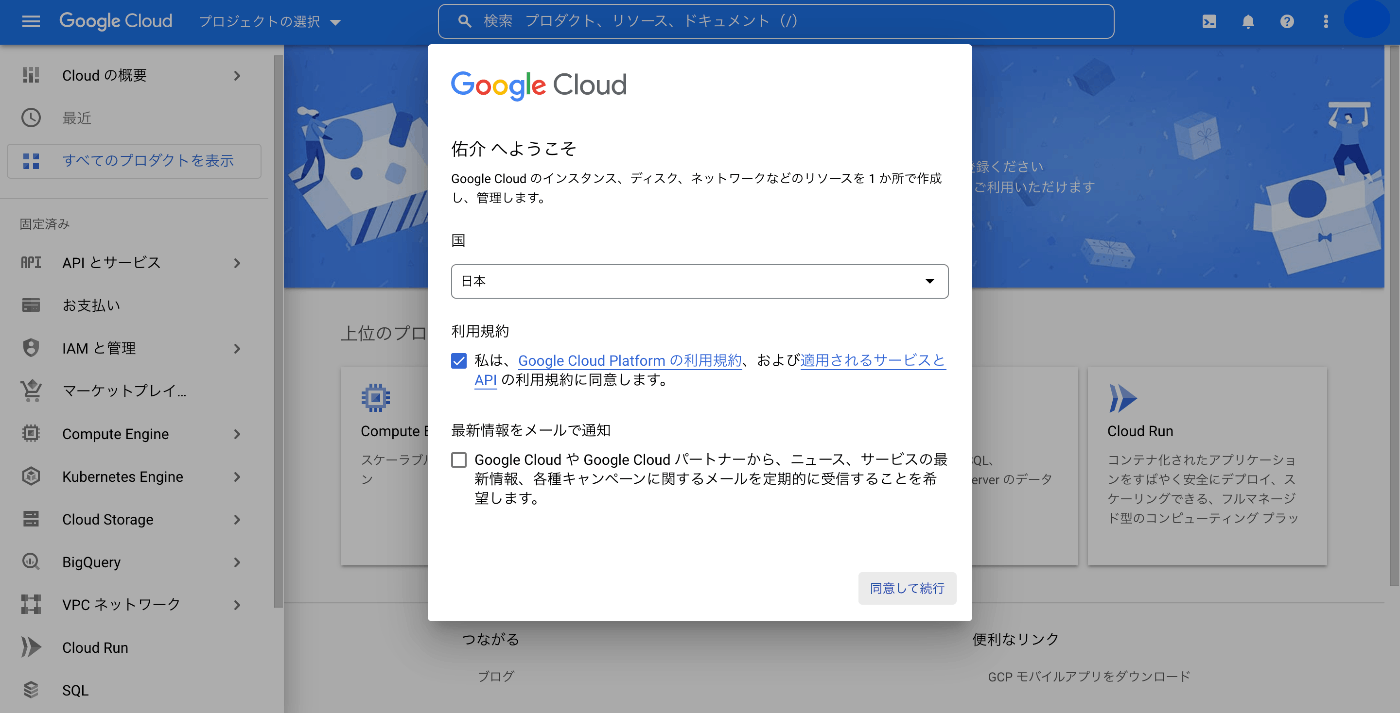Viewport: 1400px width, 713px height.
Task: Expand the Compute Engine submenu chevron
Action: (237, 434)
